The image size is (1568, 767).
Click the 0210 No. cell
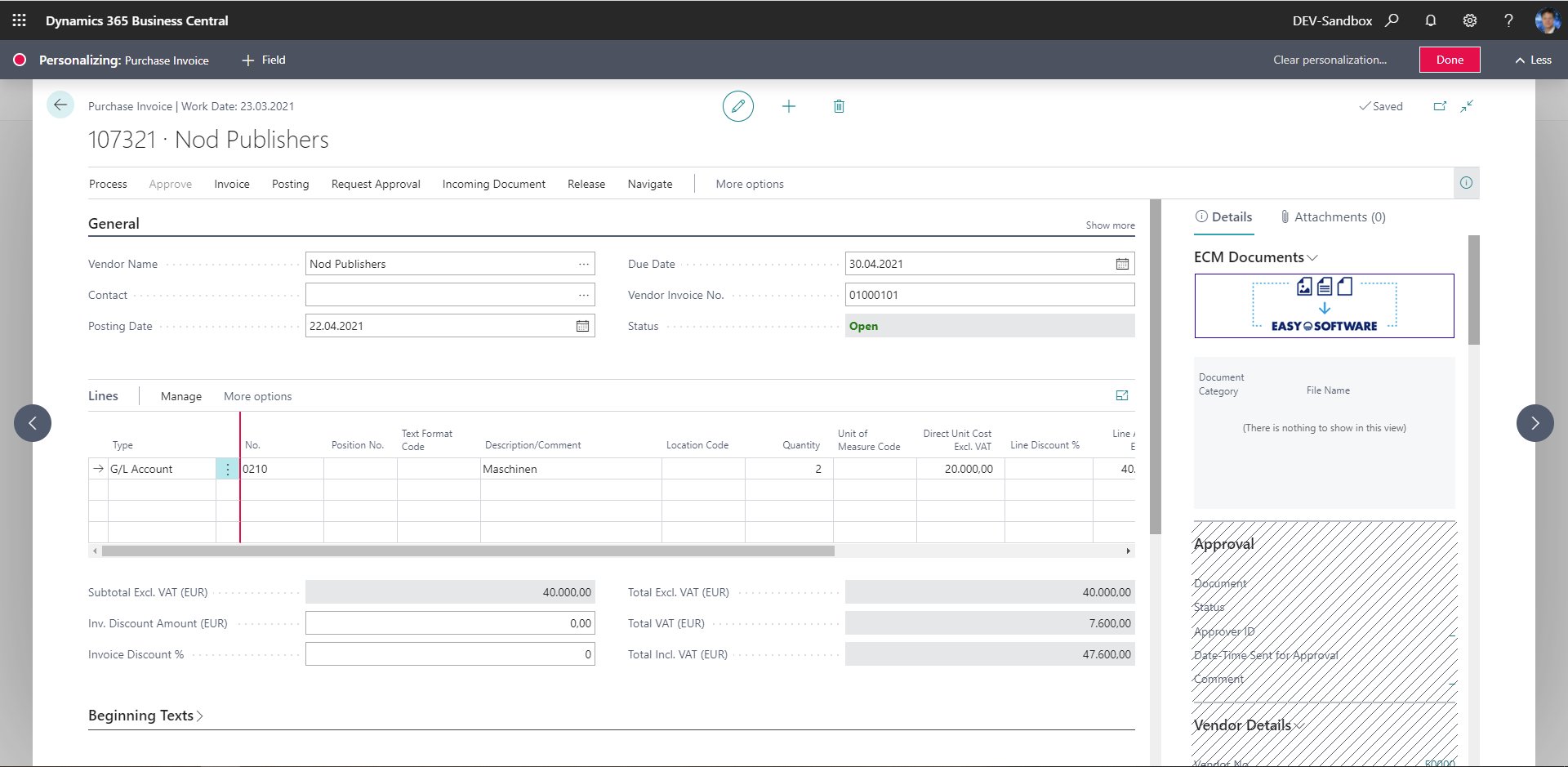(x=282, y=469)
